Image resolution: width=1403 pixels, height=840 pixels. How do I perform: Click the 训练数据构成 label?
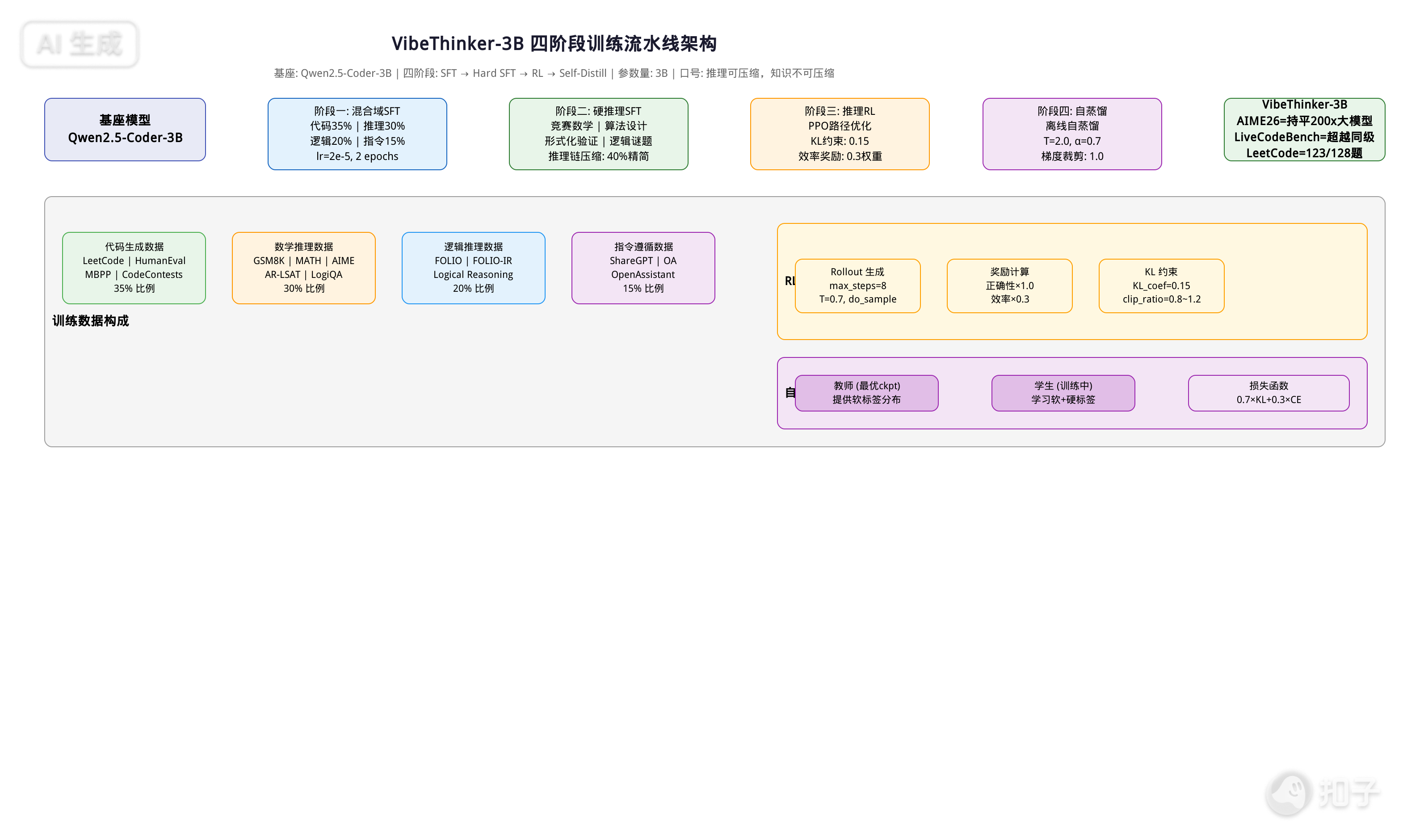[91, 321]
